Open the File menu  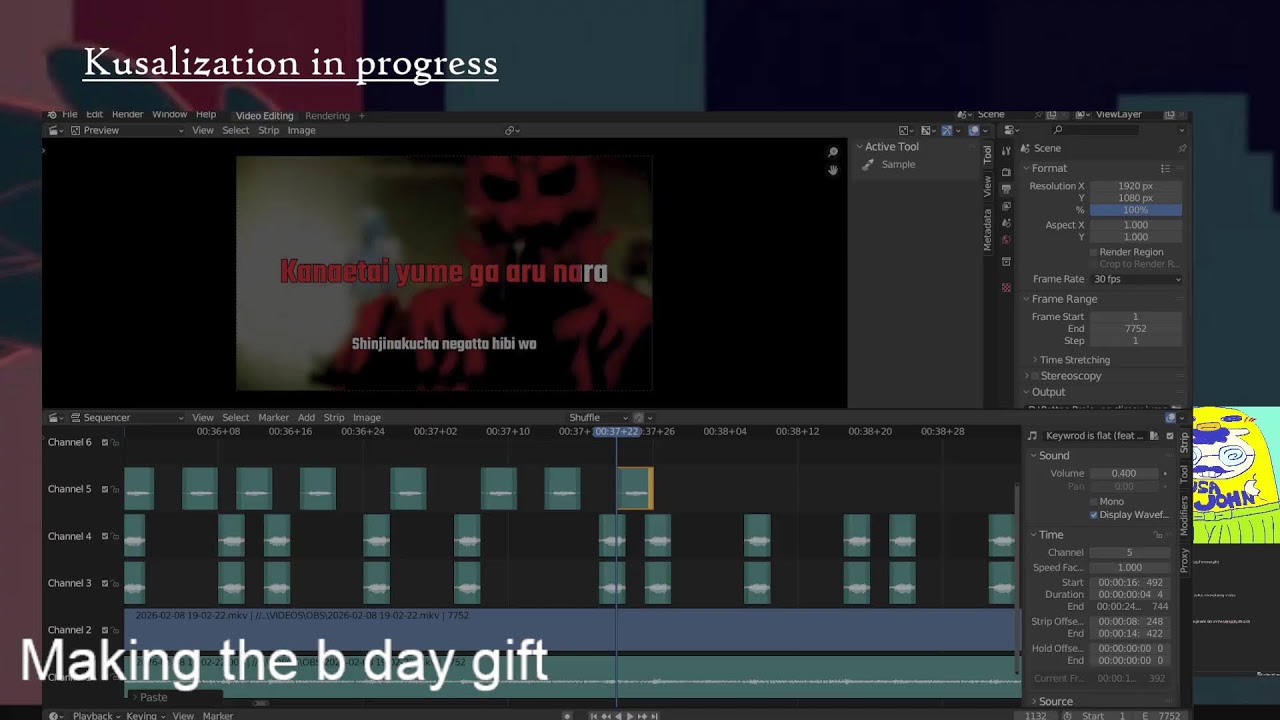coord(69,115)
